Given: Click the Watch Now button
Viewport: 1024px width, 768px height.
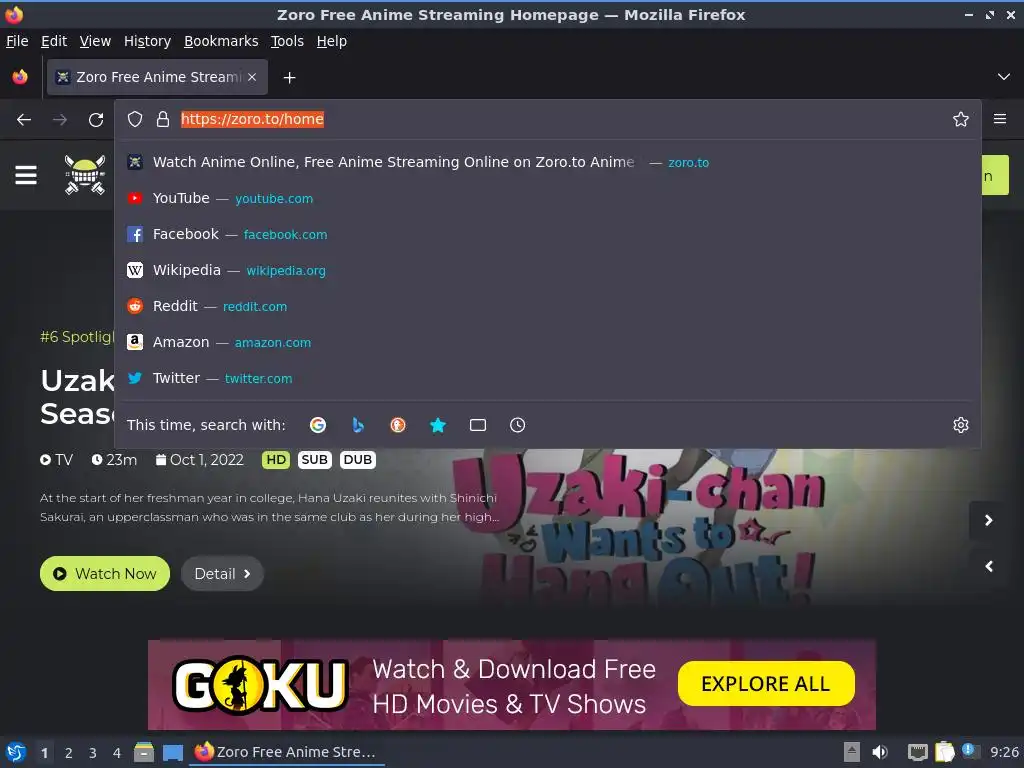Looking at the screenshot, I should [105, 574].
